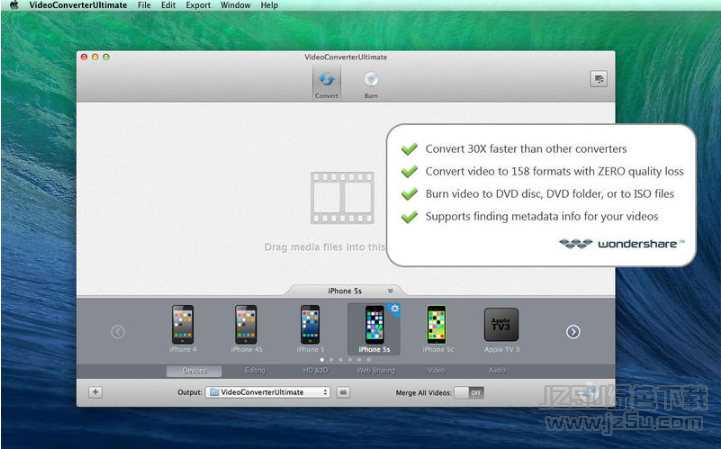
Task: Choose the iPhone 4 device preset
Action: [183, 328]
